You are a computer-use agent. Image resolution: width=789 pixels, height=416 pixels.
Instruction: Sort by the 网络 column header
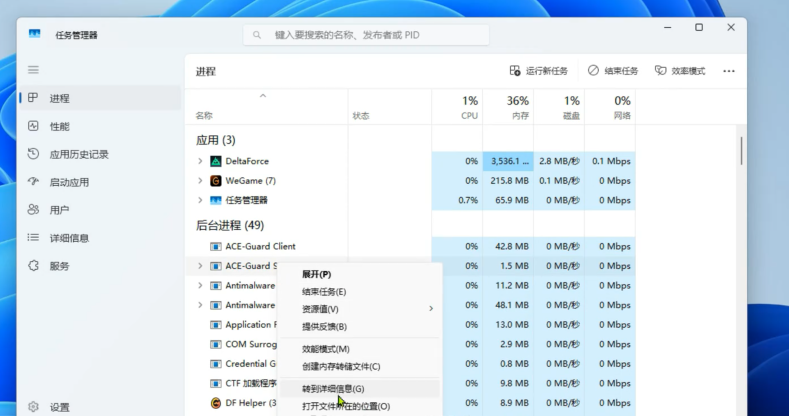610,107
